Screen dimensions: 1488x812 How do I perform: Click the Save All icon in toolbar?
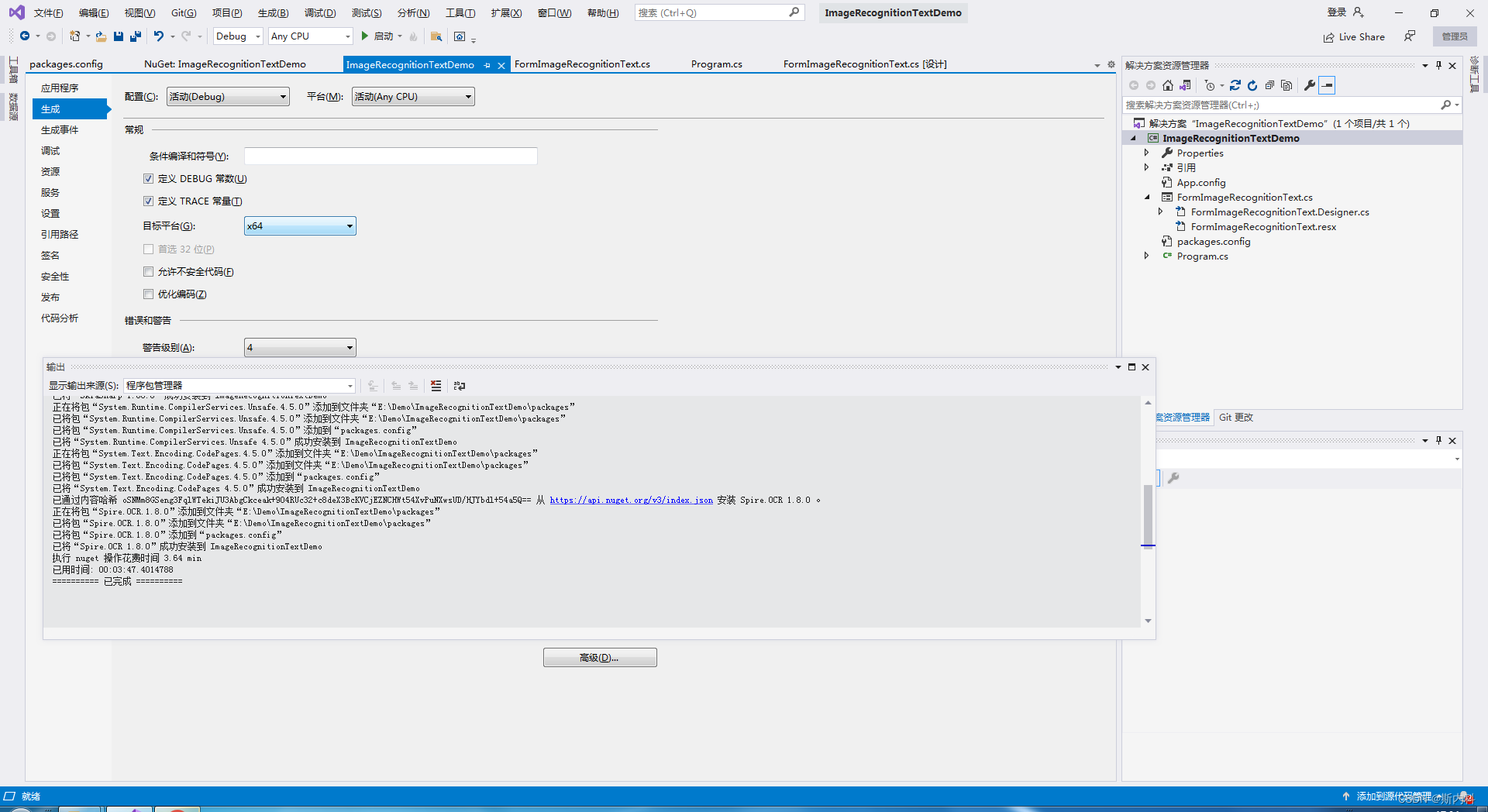pyautogui.click(x=136, y=36)
